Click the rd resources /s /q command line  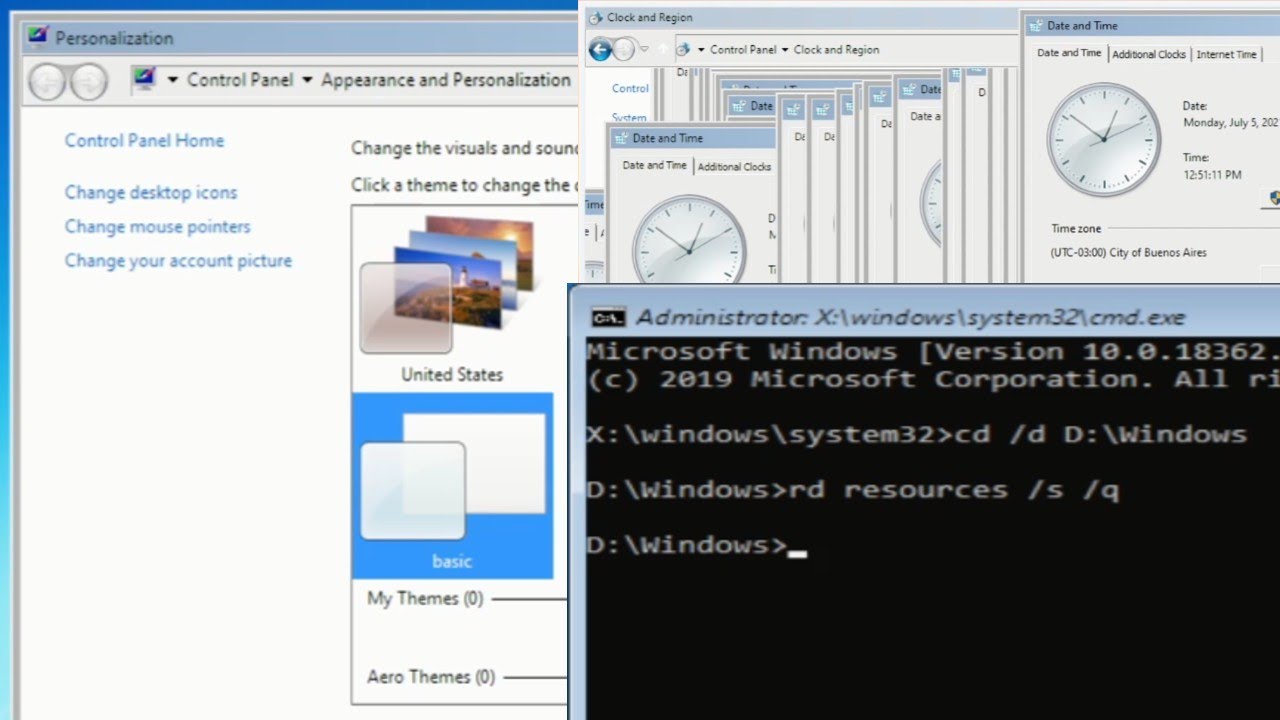pyautogui.click(x=853, y=490)
